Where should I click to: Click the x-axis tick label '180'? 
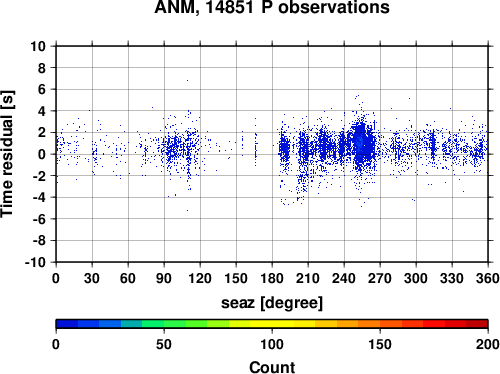click(272, 278)
